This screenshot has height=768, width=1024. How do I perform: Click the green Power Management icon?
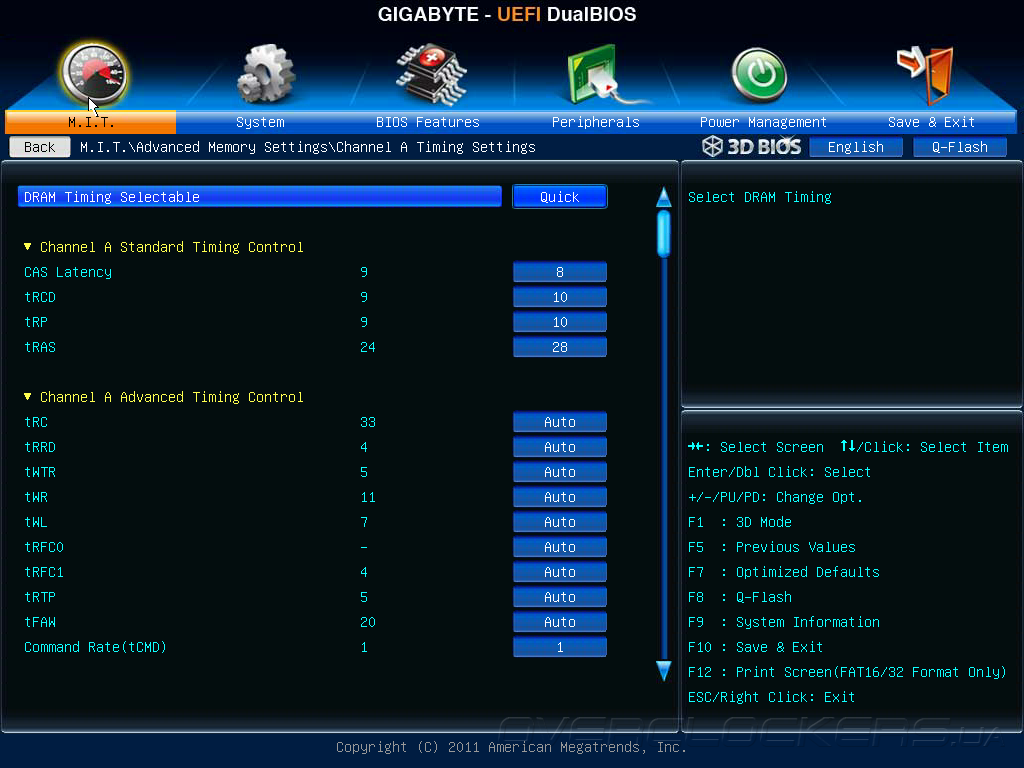(x=759, y=75)
